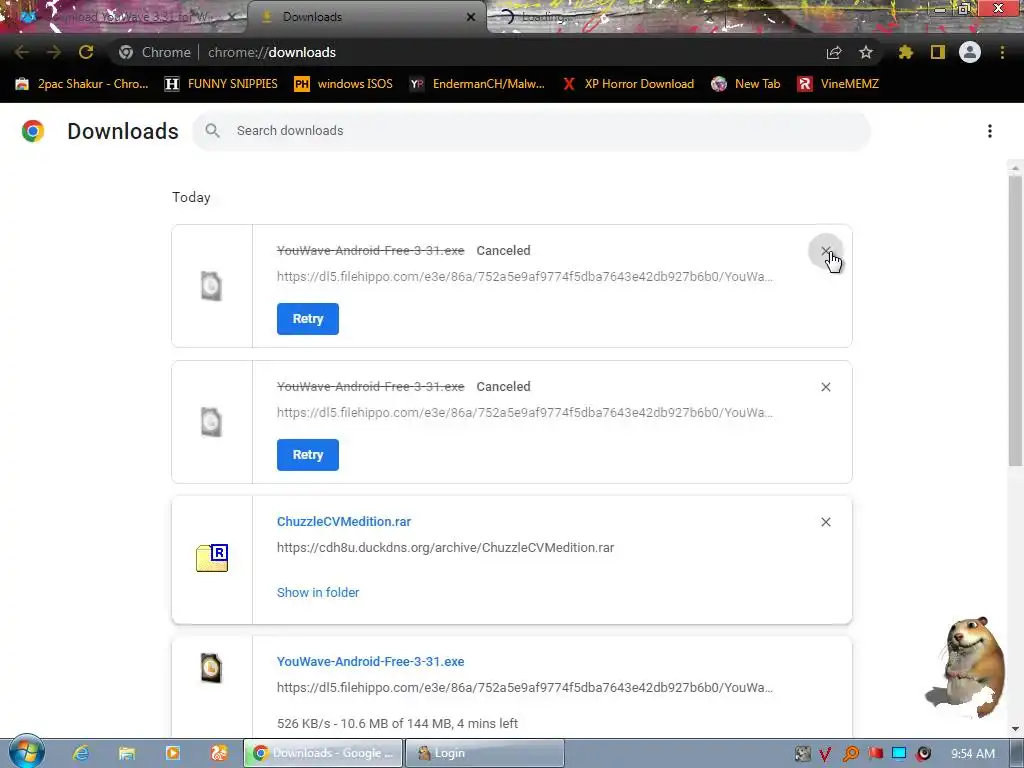Close the Downloads tab
This screenshot has width=1024, height=768.
471,17
